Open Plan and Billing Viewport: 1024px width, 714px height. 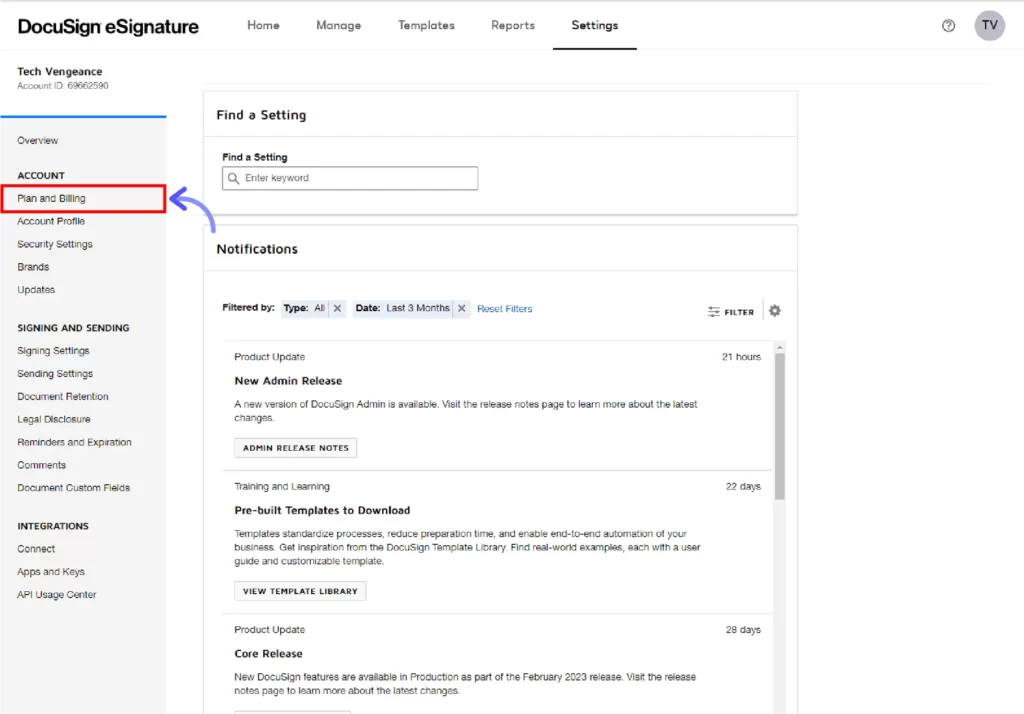pos(84,199)
